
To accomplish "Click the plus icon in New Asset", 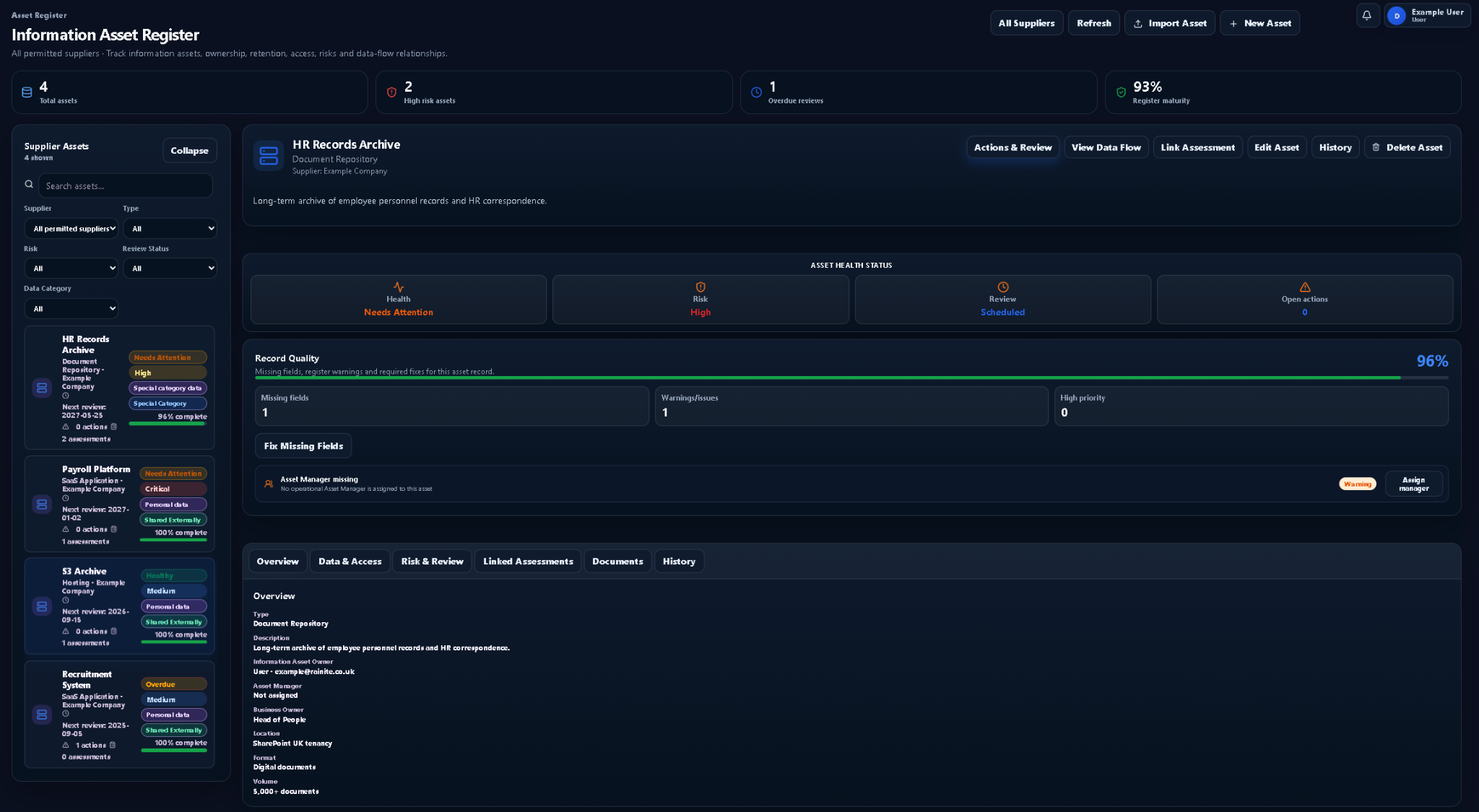I will (1233, 24).
